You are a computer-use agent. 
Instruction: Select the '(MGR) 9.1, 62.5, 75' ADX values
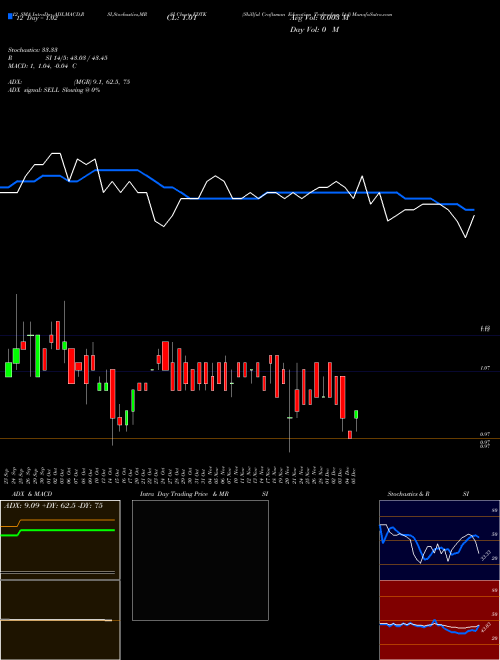101,82
